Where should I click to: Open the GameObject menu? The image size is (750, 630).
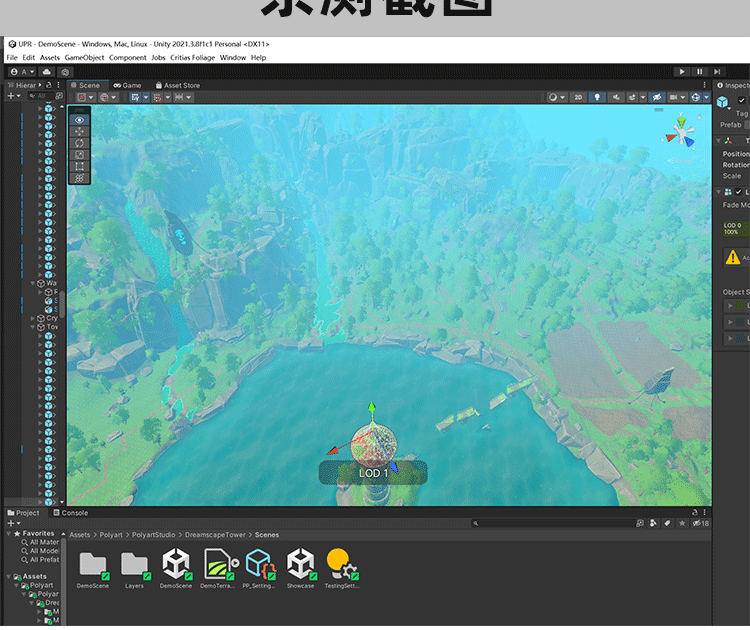click(84, 57)
